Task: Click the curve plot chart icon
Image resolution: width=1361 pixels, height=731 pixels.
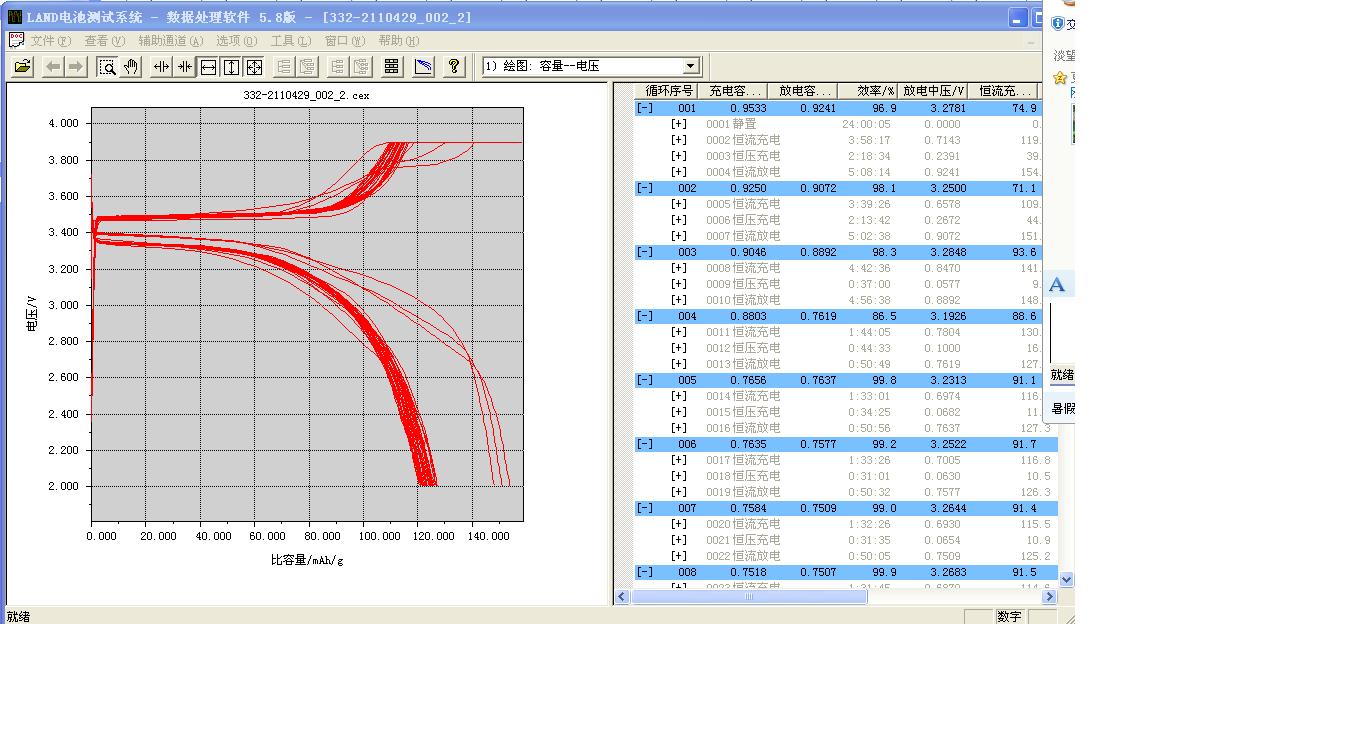Action: tap(424, 66)
